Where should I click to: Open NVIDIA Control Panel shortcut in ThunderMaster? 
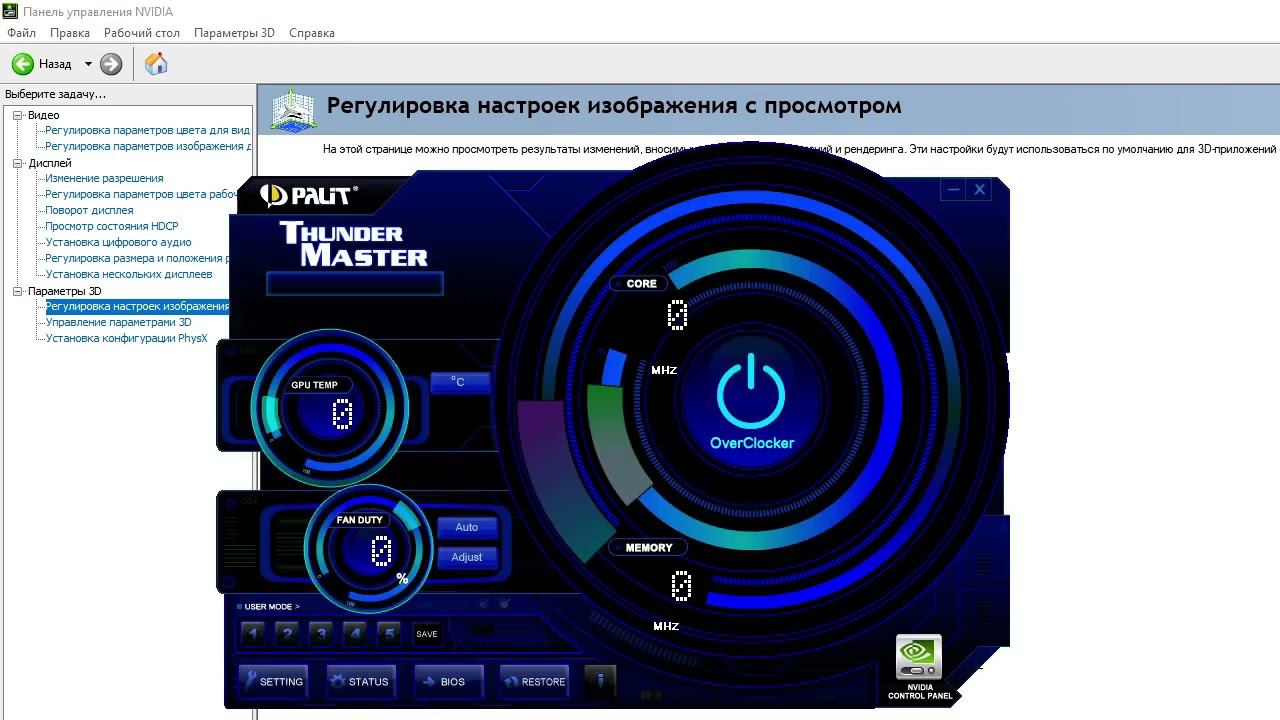(x=919, y=667)
